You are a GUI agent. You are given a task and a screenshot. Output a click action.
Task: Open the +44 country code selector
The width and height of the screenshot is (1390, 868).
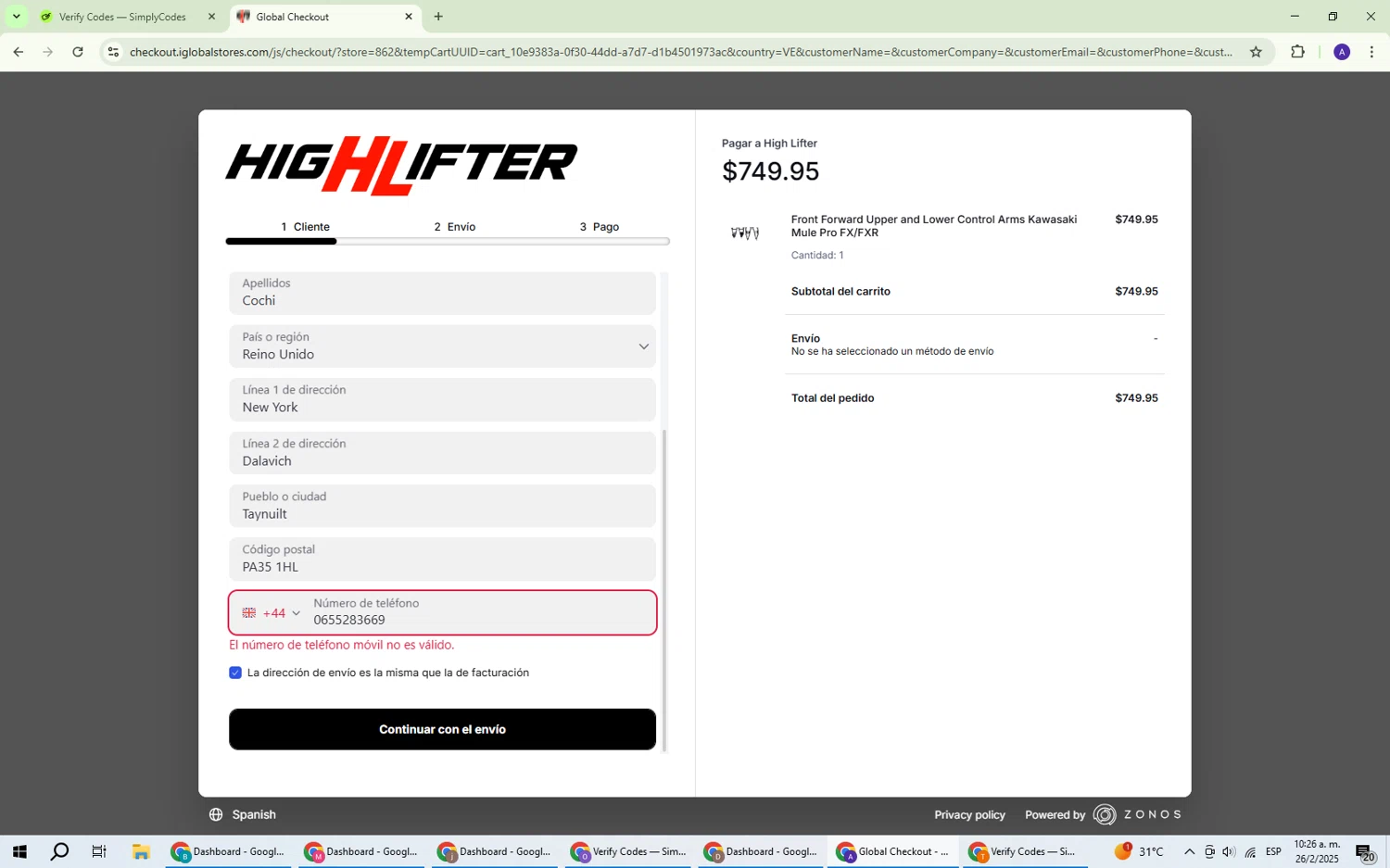(x=272, y=613)
